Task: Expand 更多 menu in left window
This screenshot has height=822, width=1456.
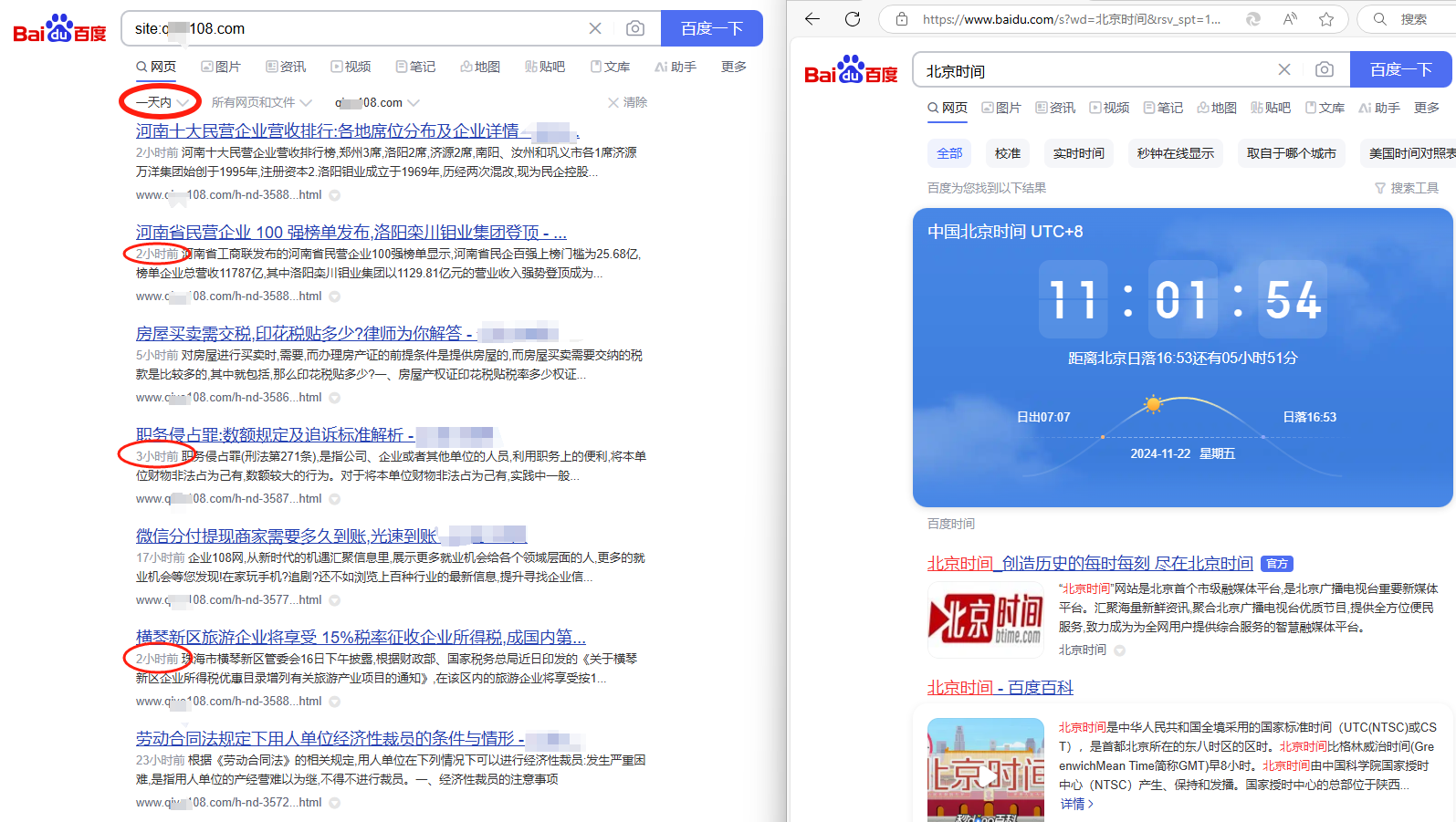Action: (734, 67)
